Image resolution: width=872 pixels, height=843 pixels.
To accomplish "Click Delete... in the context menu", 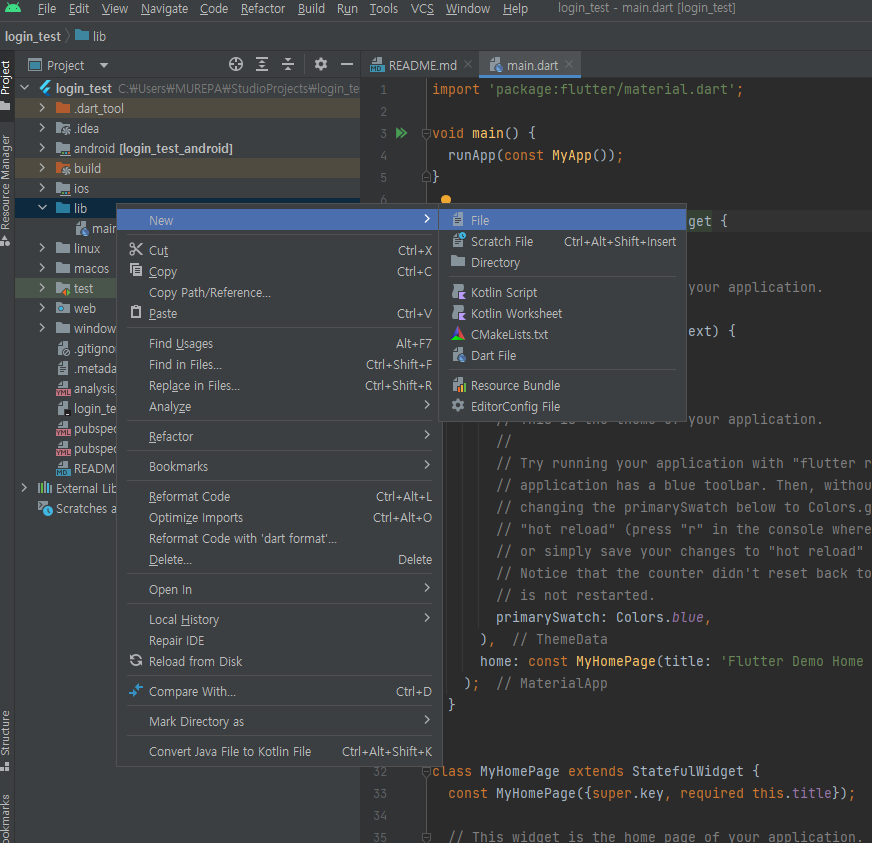I will pyautogui.click(x=280, y=559).
